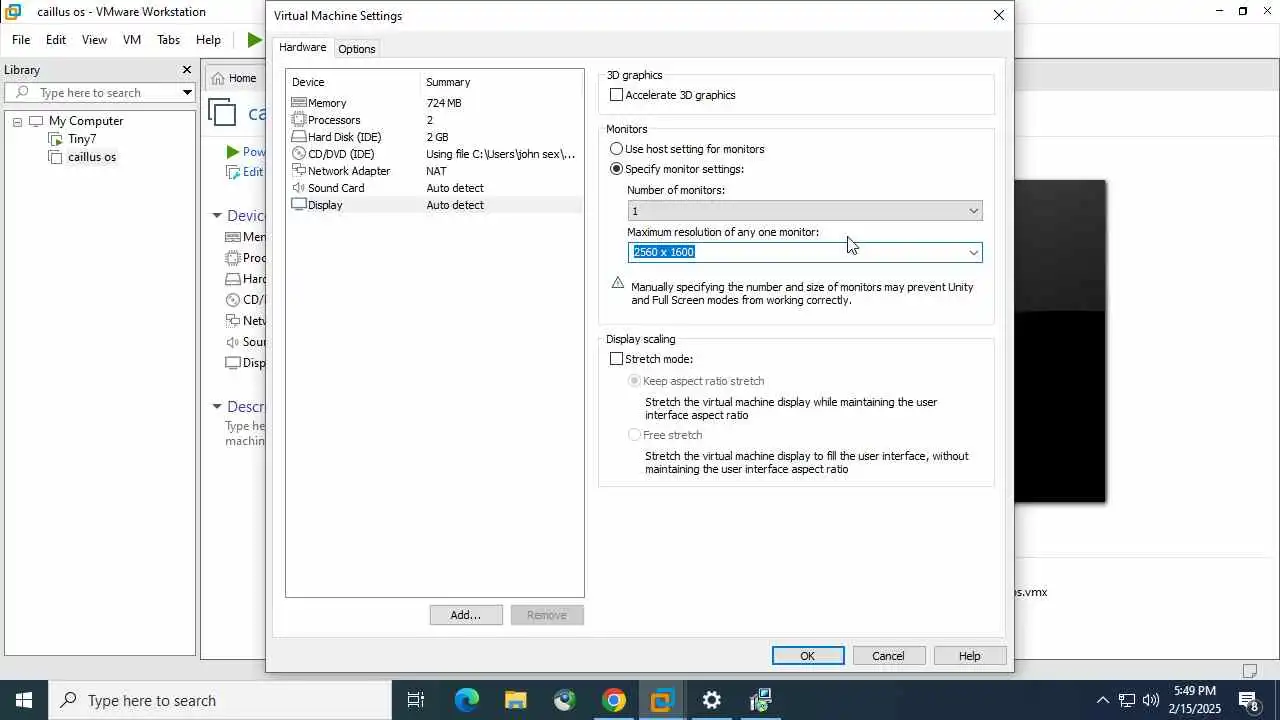1280x720 pixels.
Task: Click the volume icon in system tray
Action: tap(1151, 700)
